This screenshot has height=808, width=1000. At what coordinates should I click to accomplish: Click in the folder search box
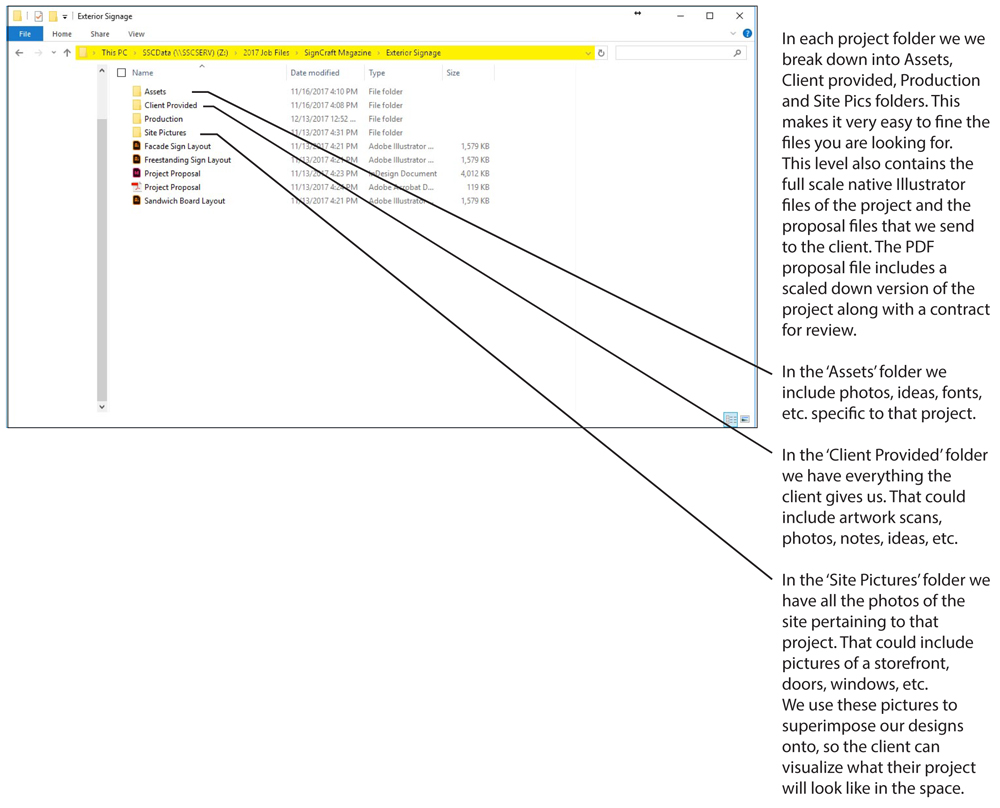point(675,53)
